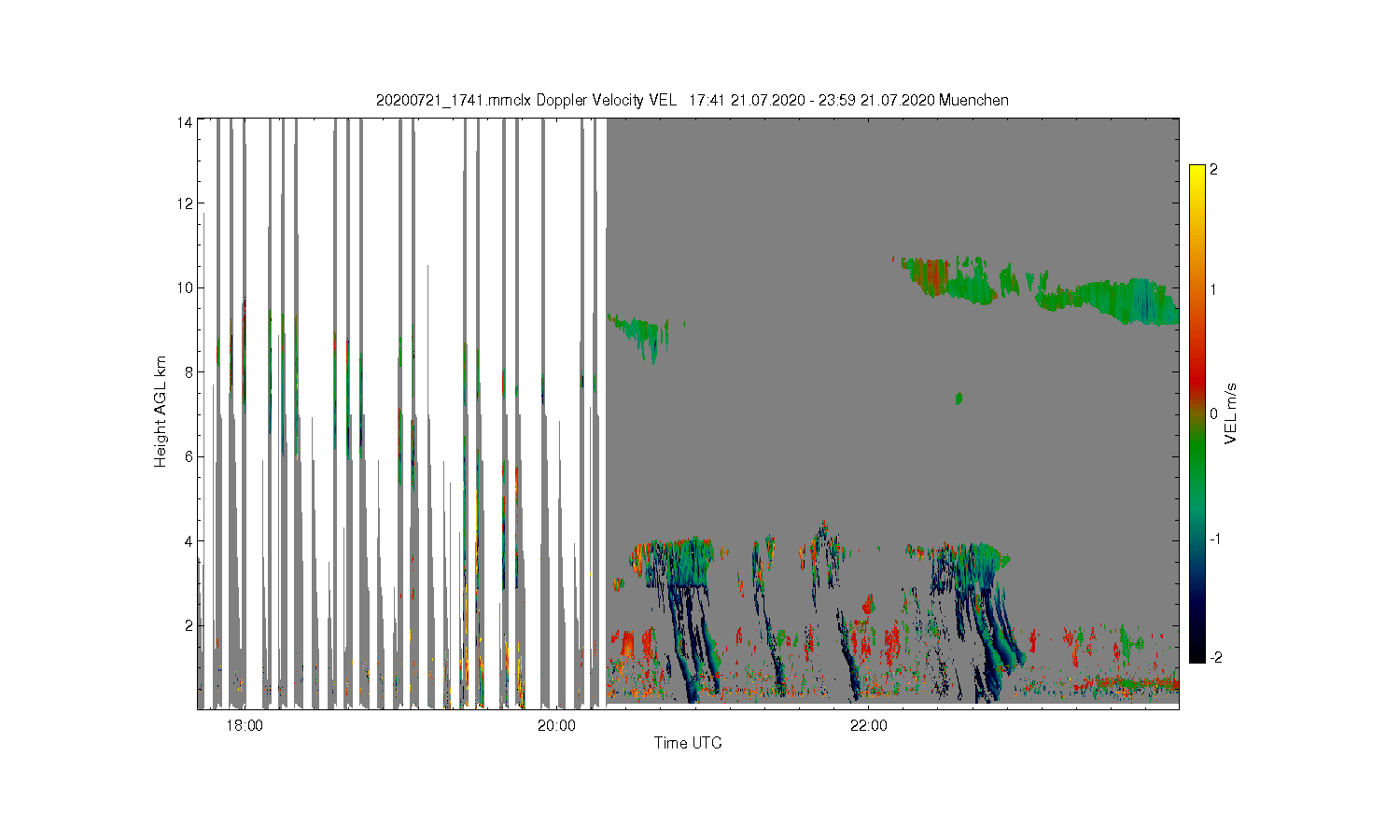Click the '18:00' time tick label
The image size is (1400, 840).
pyautogui.click(x=245, y=725)
